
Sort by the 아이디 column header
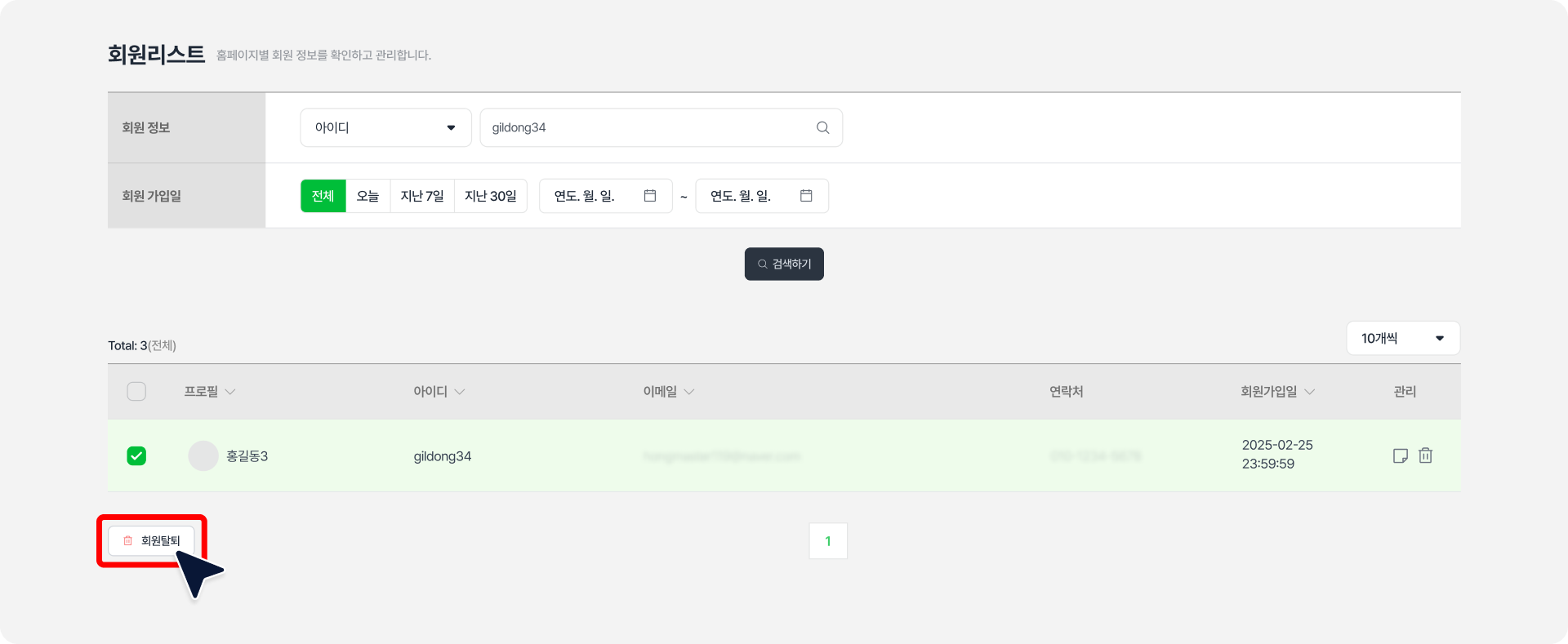coord(439,392)
